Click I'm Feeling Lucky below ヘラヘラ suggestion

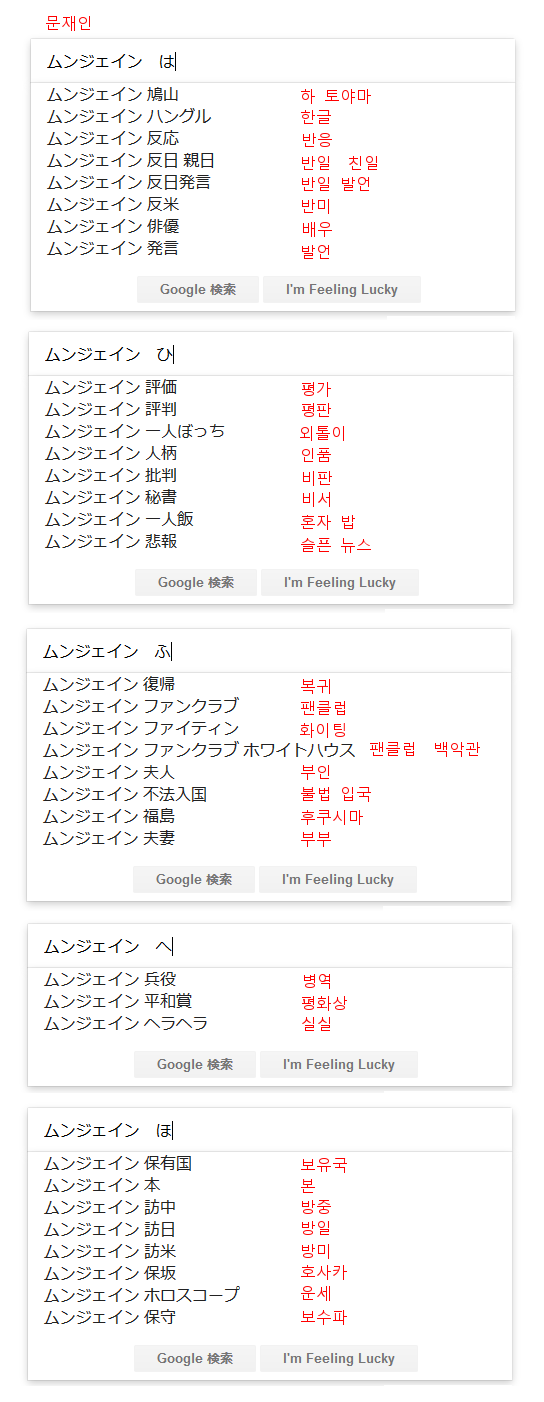tap(339, 1065)
